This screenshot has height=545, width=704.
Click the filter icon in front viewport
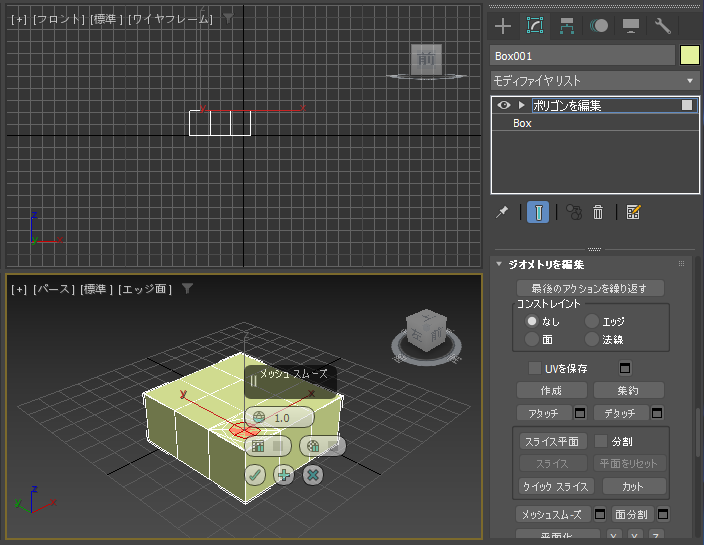[x=229, y=18]
